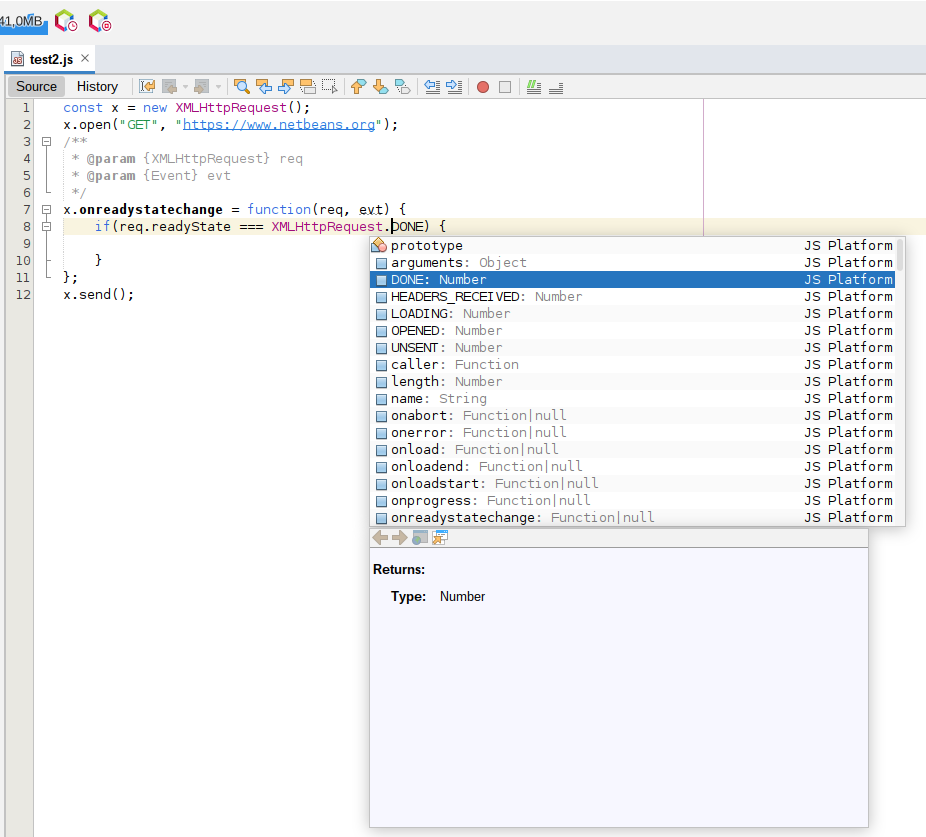The width and height of the screenshot is (926, 837).
Task: Select onloadend: Function|null completion item
Action: [x=632, y=467]
